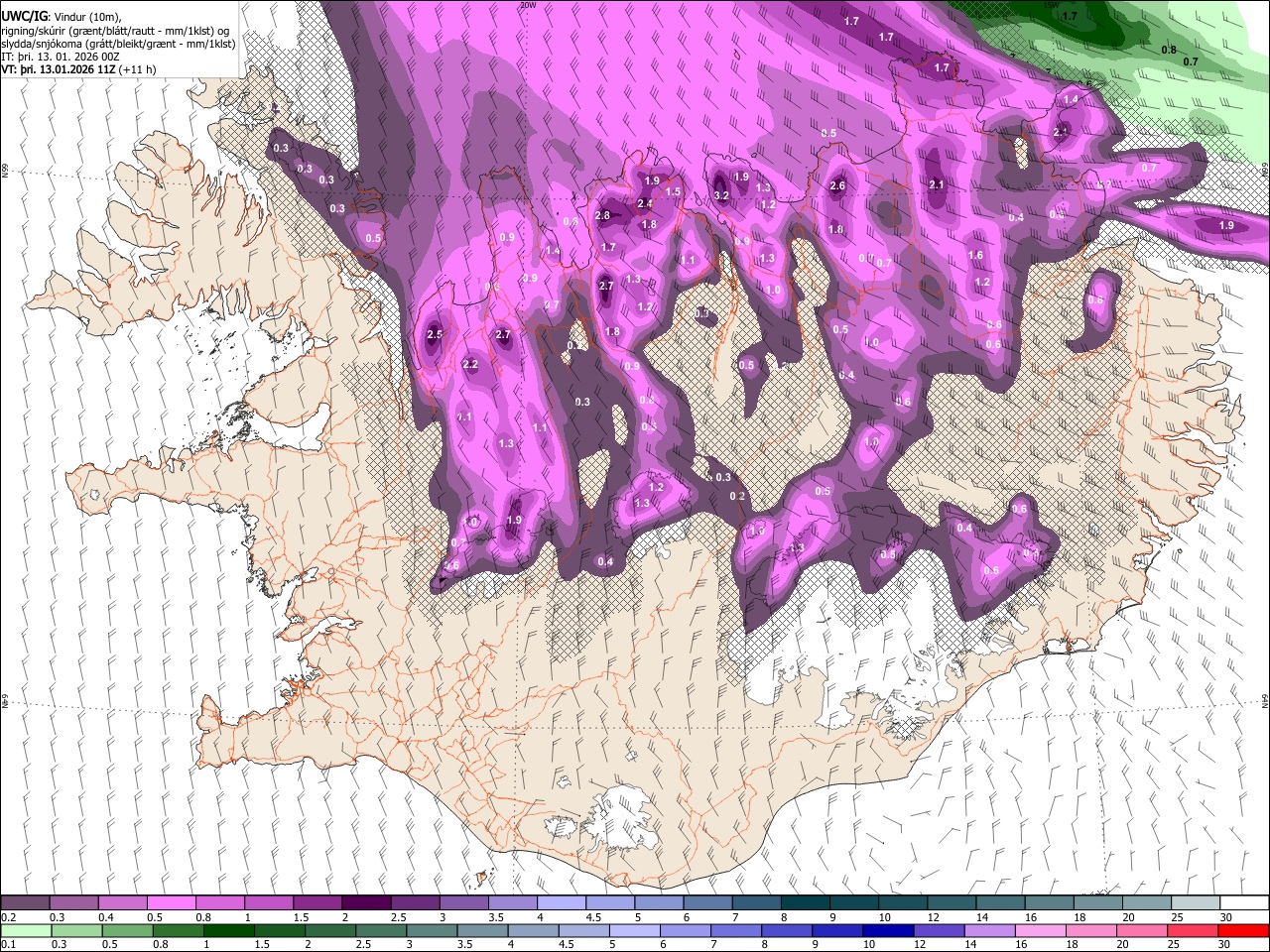Click the 2.8 value label on the map
1270x952 pixels.
[602, 216]
